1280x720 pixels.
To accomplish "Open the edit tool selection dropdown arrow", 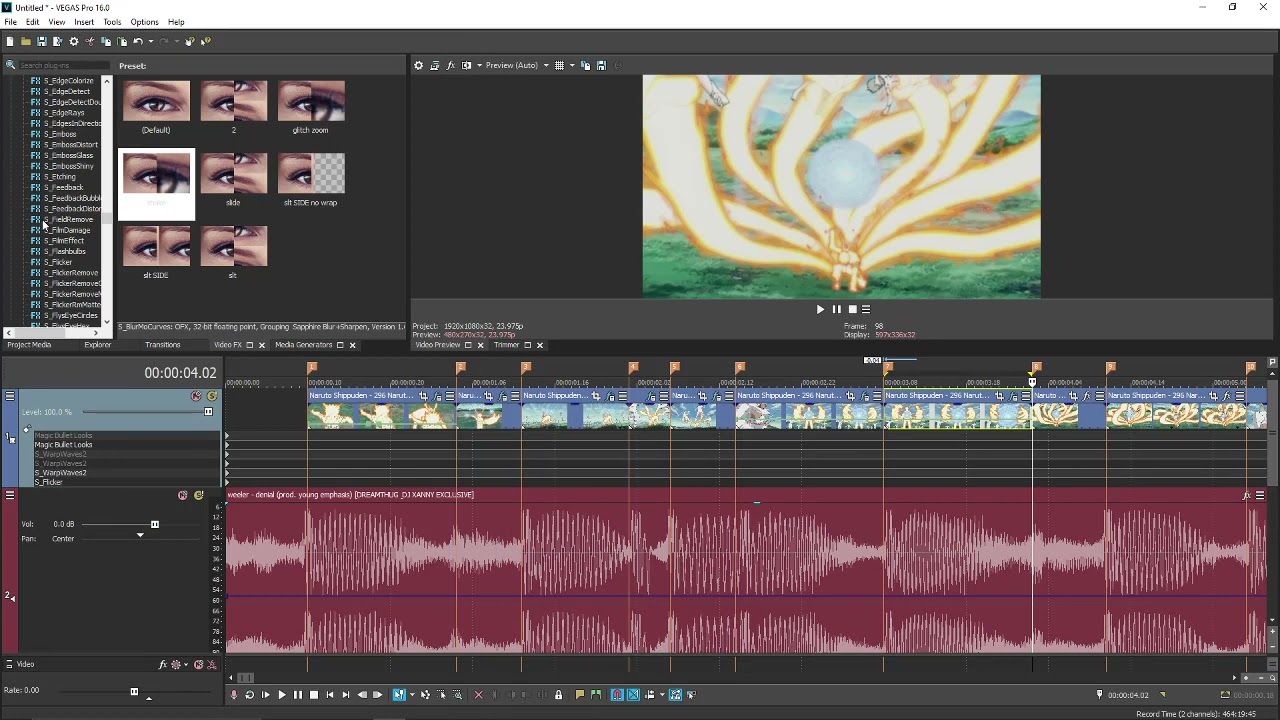I will pos(412,695).
